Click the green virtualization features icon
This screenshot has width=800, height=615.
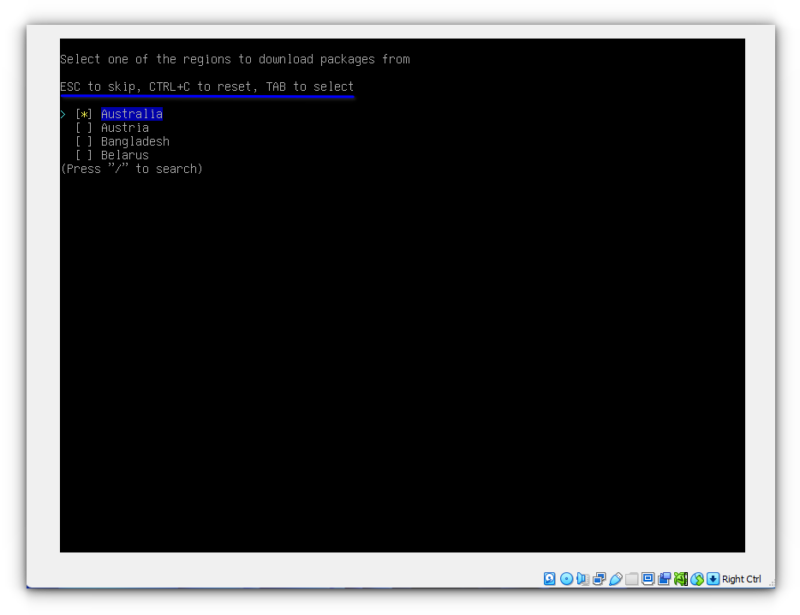(x=681, y=578)
